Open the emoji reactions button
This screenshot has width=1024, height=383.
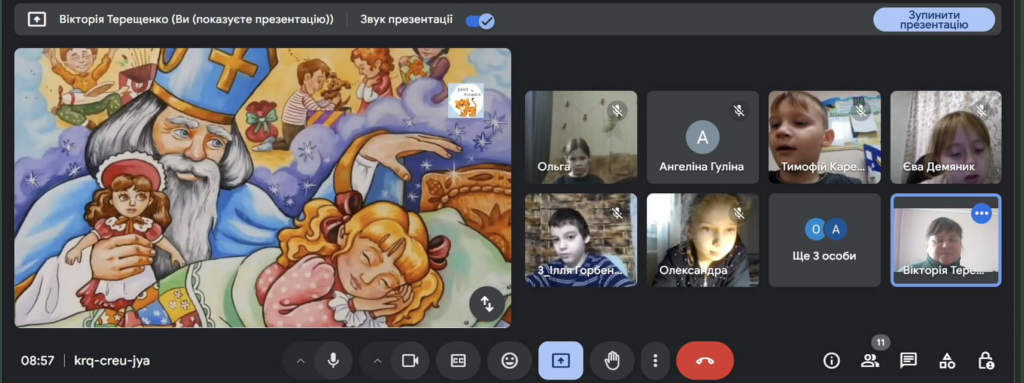(x=509, y=360)
